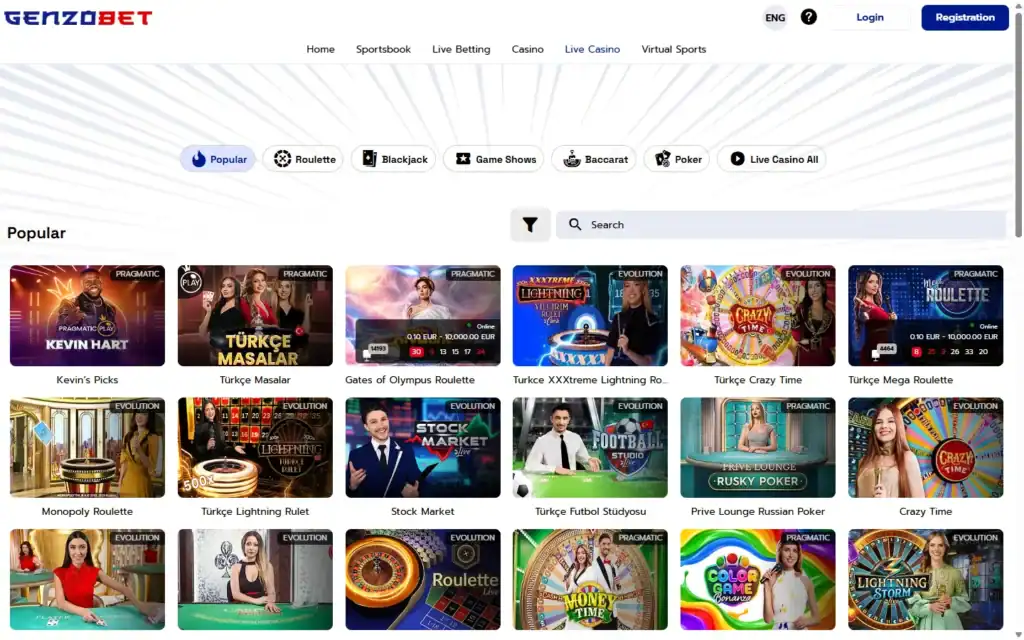Click the Genzobet logo

click(78, 18)
